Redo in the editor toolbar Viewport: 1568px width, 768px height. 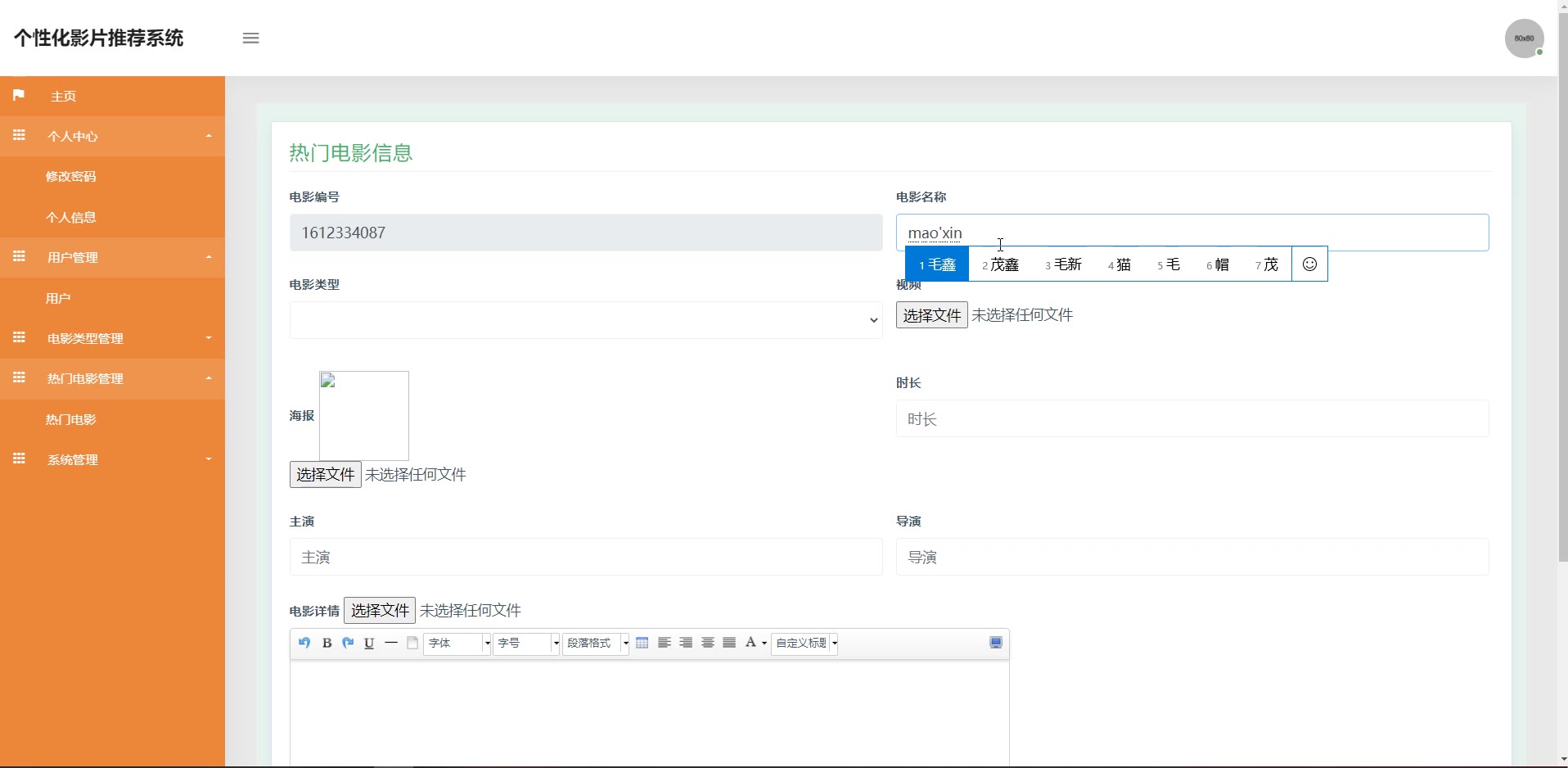pyautogui.click(x=348, y=643)
